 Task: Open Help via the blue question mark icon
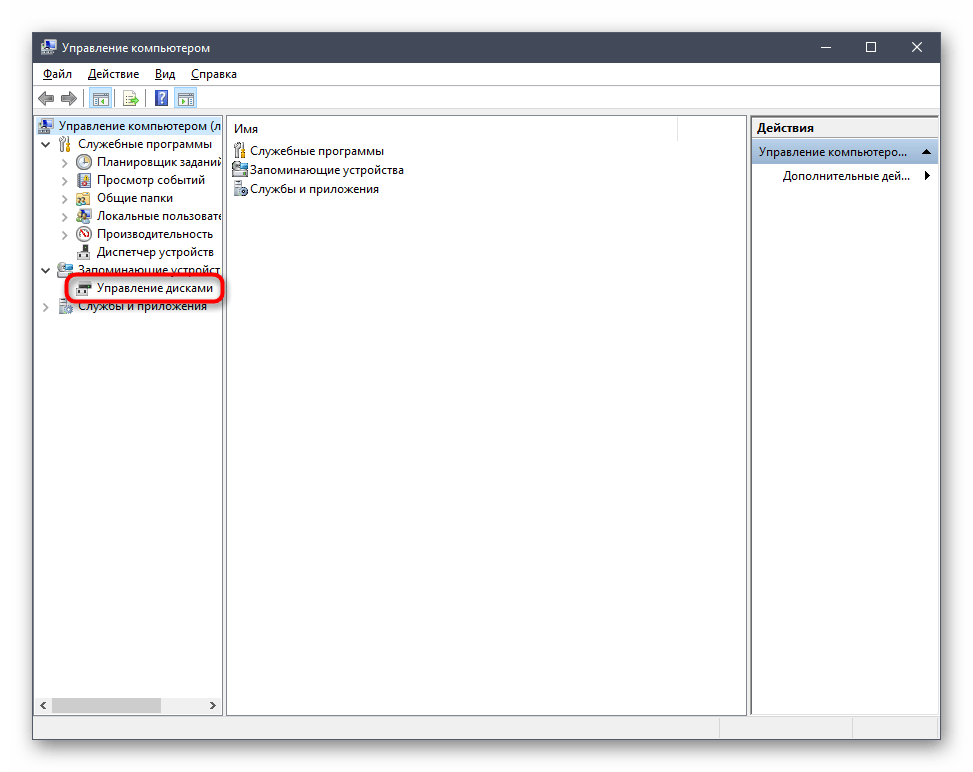pos(161,98)
